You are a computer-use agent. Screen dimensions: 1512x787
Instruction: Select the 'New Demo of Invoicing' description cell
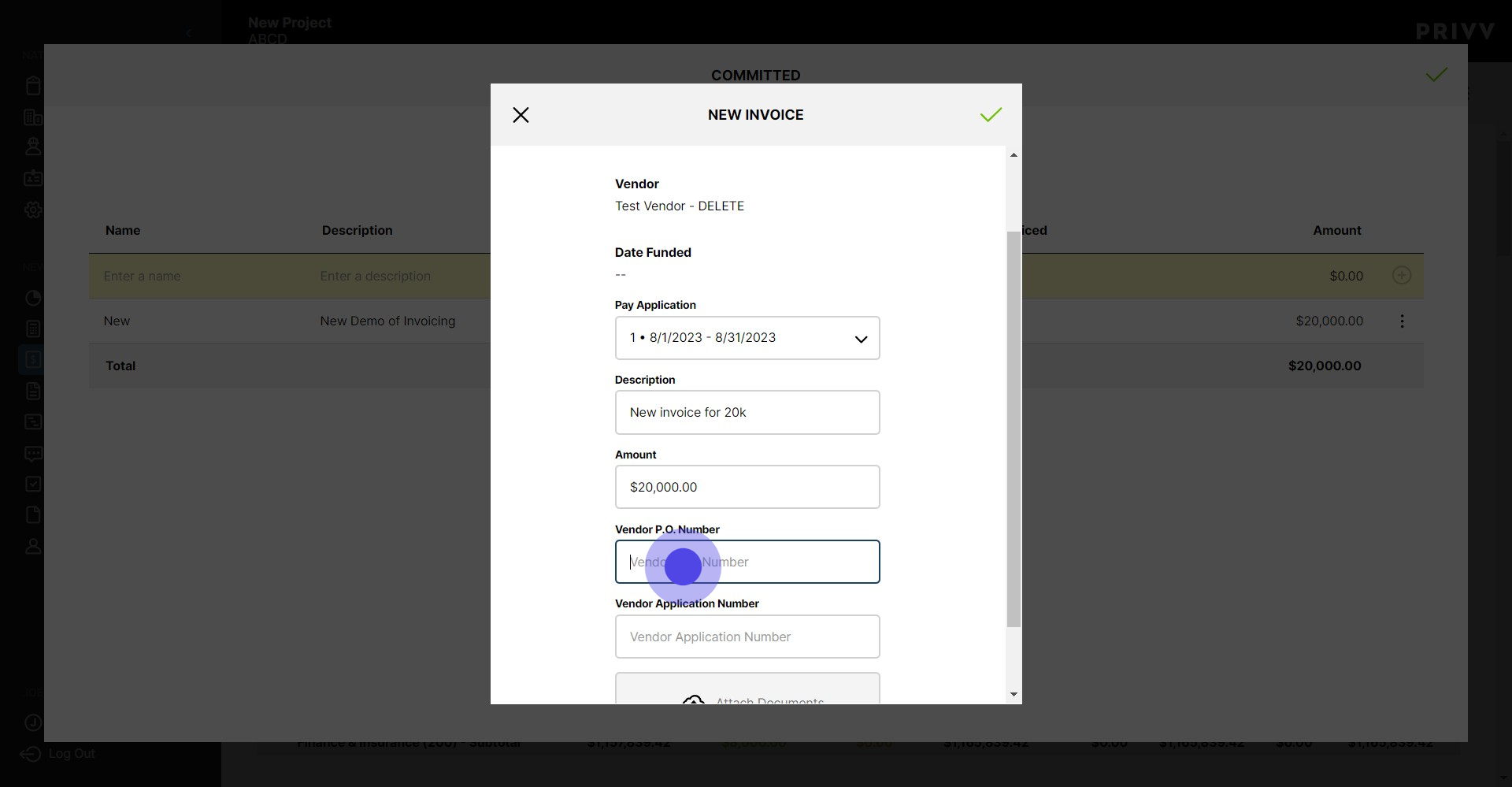point(387,321)
